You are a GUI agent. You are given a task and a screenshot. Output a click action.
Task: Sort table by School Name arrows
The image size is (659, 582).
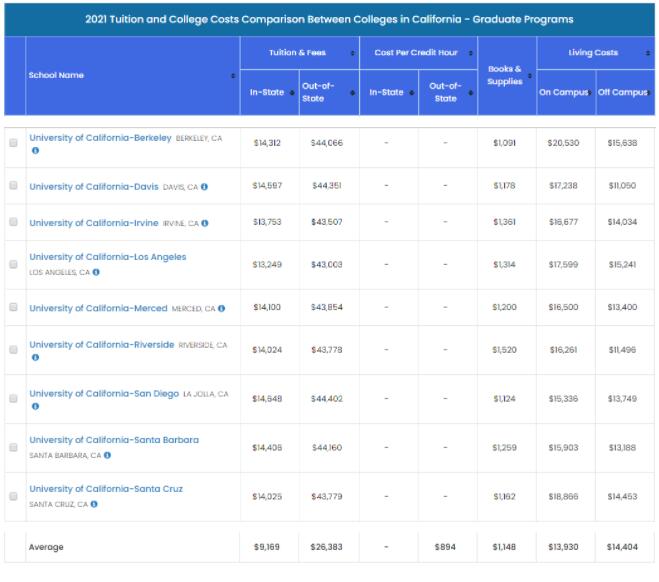point(233,76)
